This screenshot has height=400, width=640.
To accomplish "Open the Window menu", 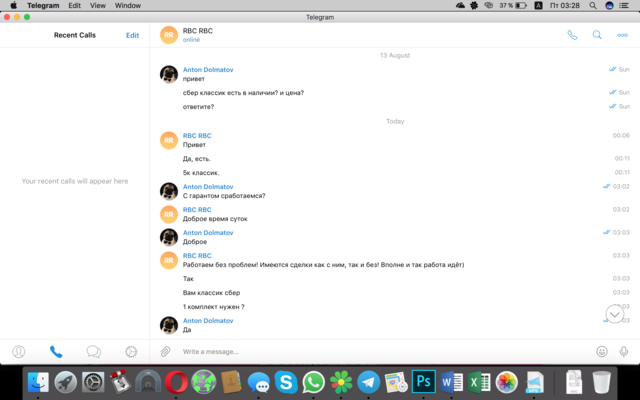I will [128, 6].
